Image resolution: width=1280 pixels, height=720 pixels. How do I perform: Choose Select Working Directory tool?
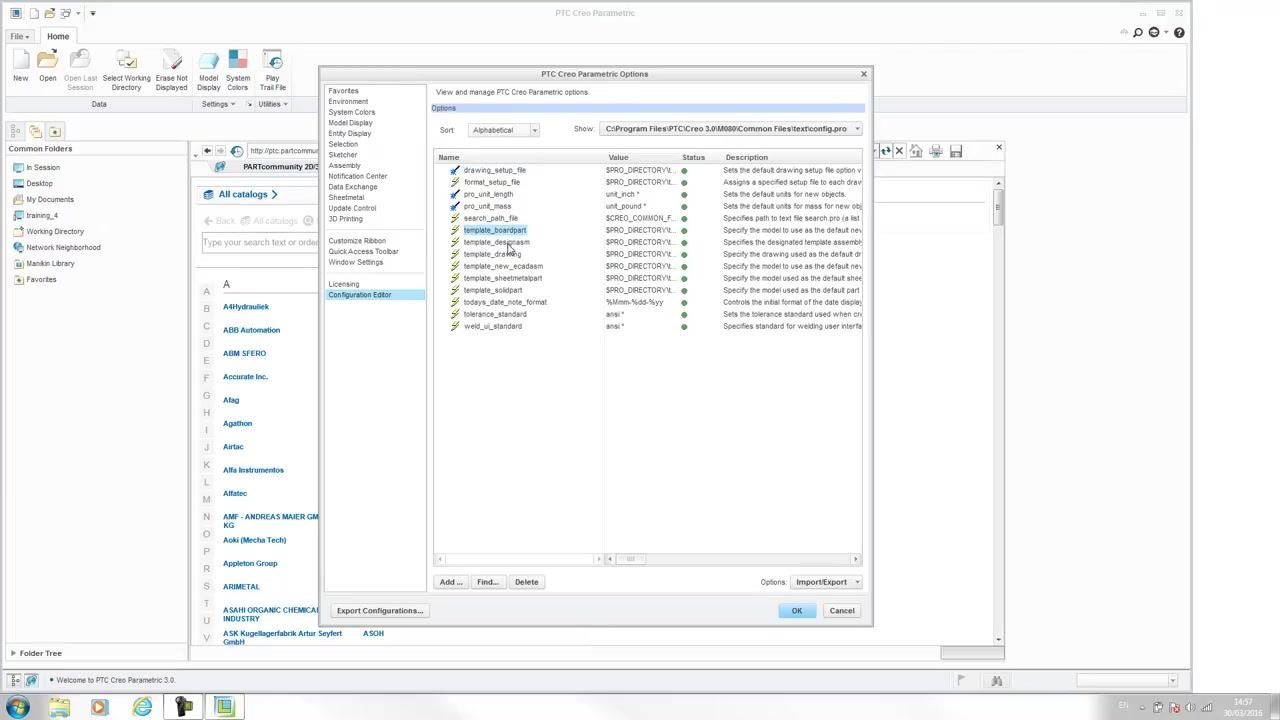coord(126,70)
